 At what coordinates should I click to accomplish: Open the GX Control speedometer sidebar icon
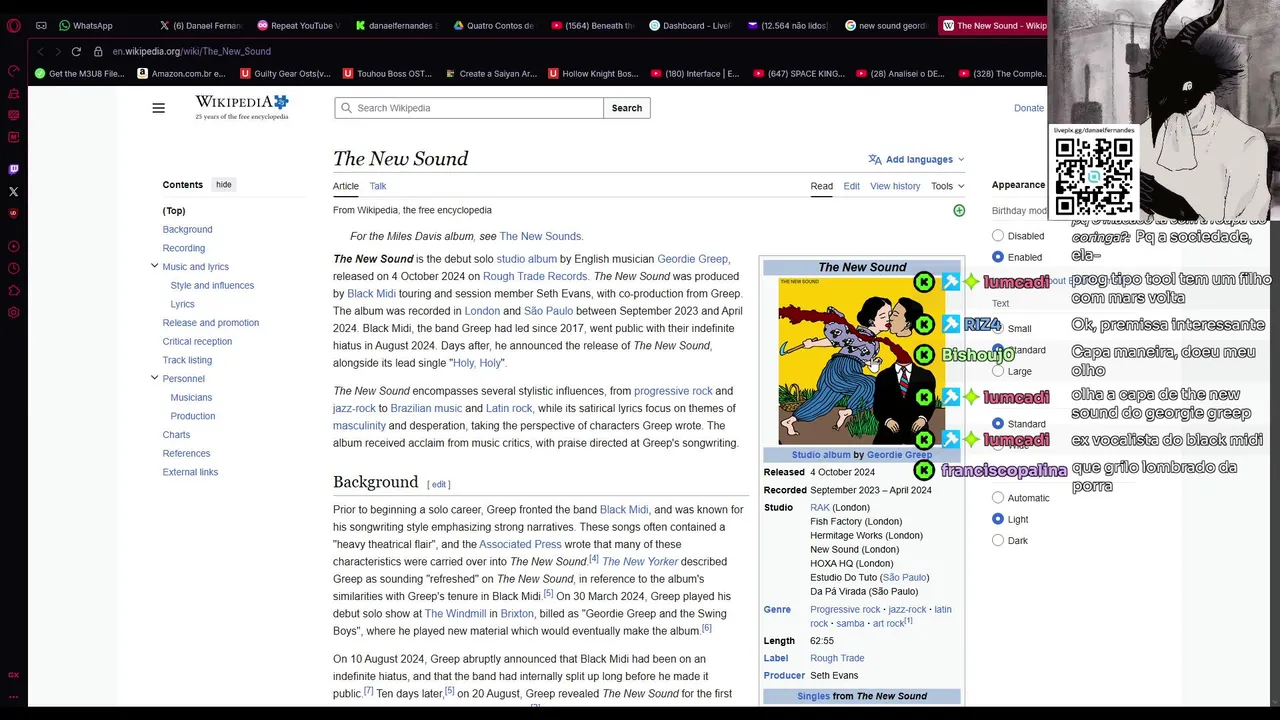tap(13, 71)
